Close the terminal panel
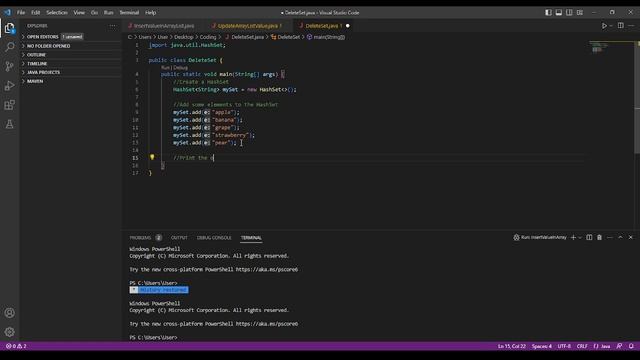 tap(631, 237)
